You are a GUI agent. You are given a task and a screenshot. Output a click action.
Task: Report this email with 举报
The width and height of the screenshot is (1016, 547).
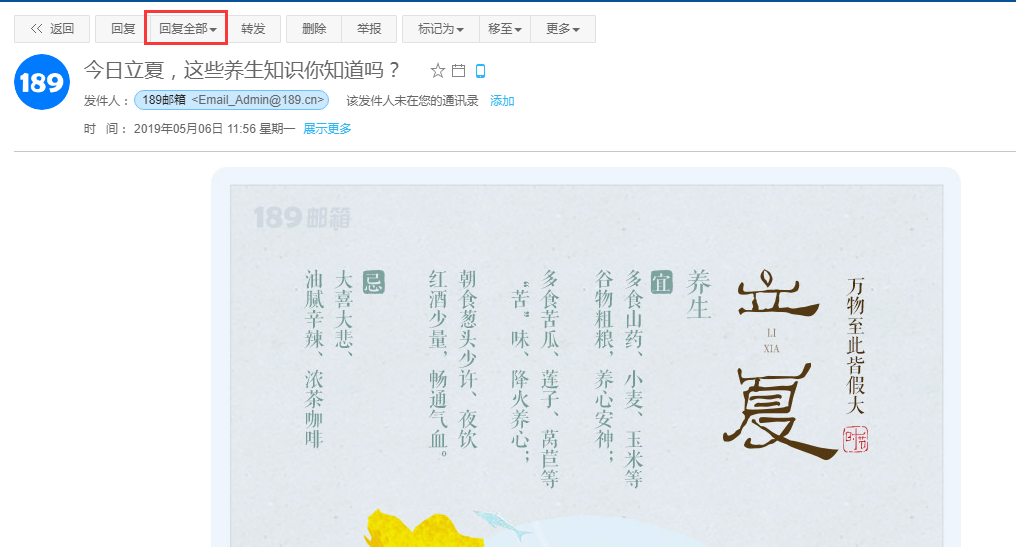tap(369, 29)
